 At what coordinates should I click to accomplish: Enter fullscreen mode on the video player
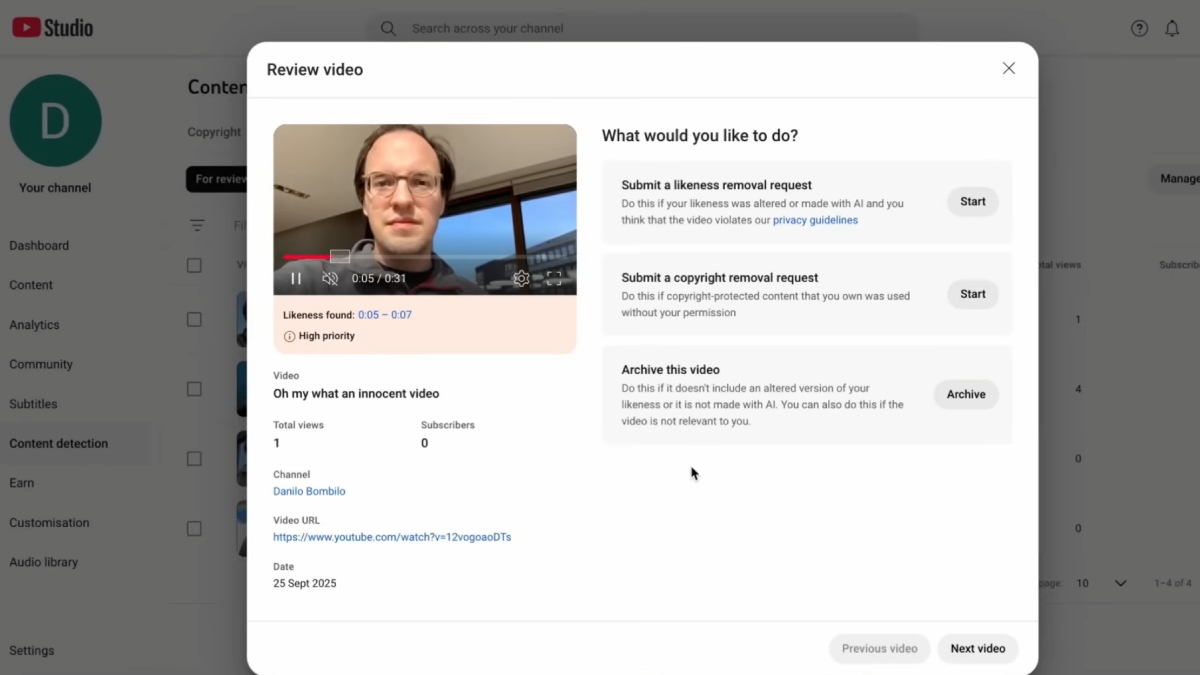555,278
